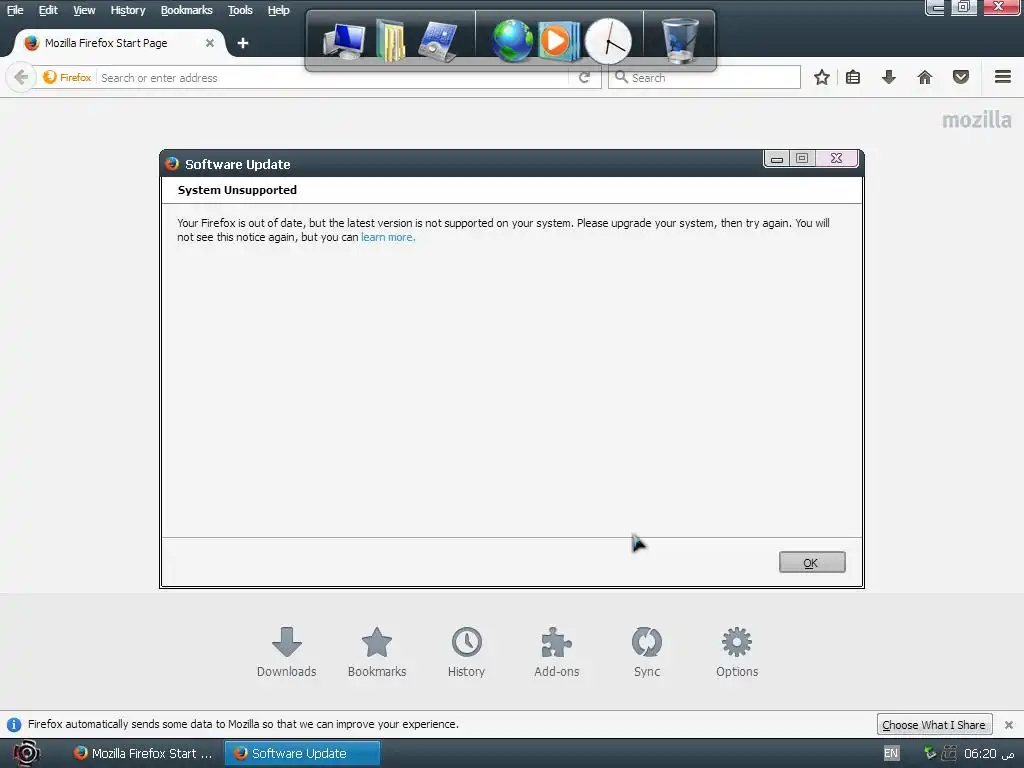
Task: Go to home page icon
Action: (925, 78)
